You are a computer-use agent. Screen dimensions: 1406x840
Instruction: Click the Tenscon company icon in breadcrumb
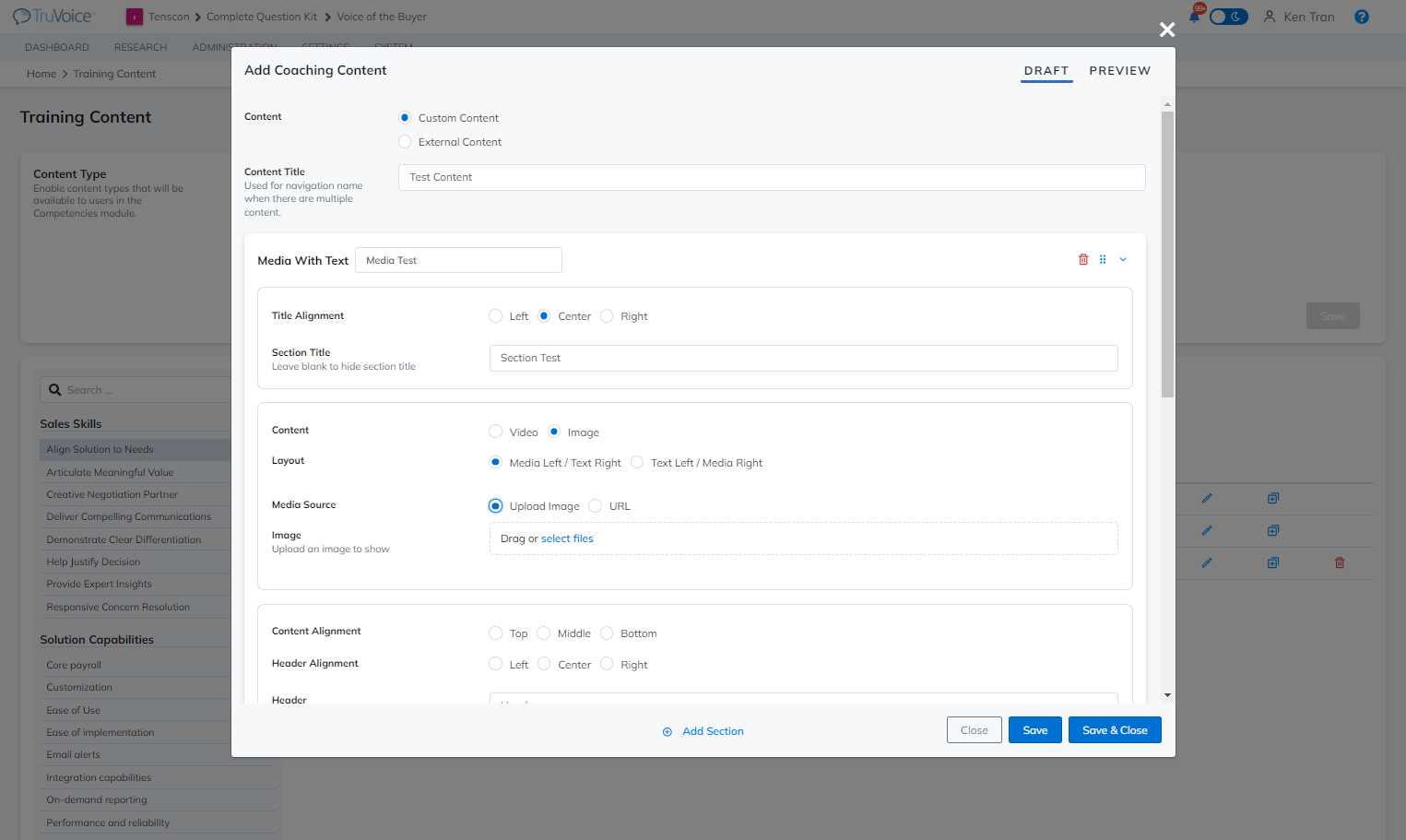(x=135, y=17)
